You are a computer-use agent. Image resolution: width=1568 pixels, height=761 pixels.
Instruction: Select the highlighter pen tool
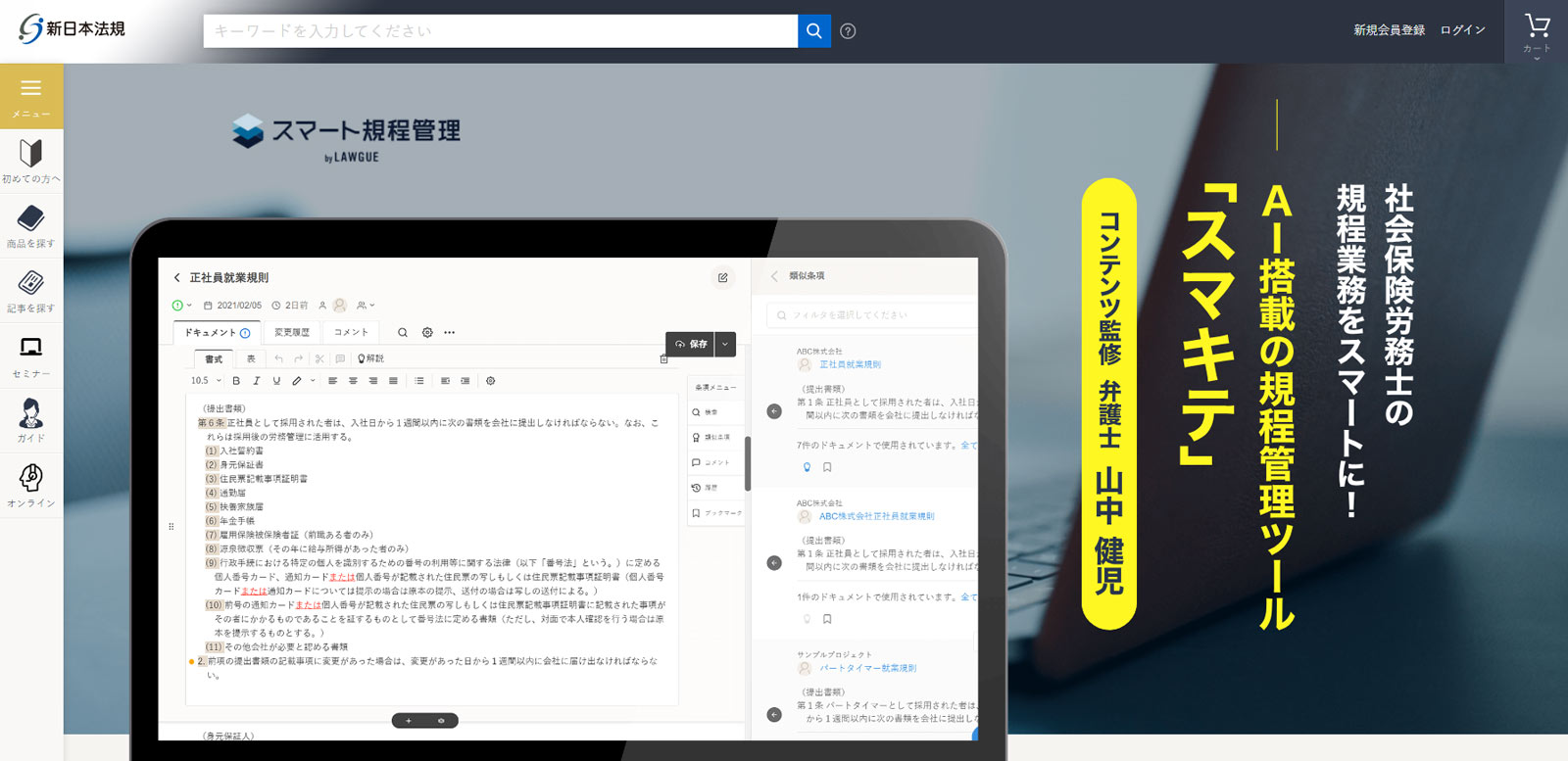pyautogui.click(x=297, y=381)
